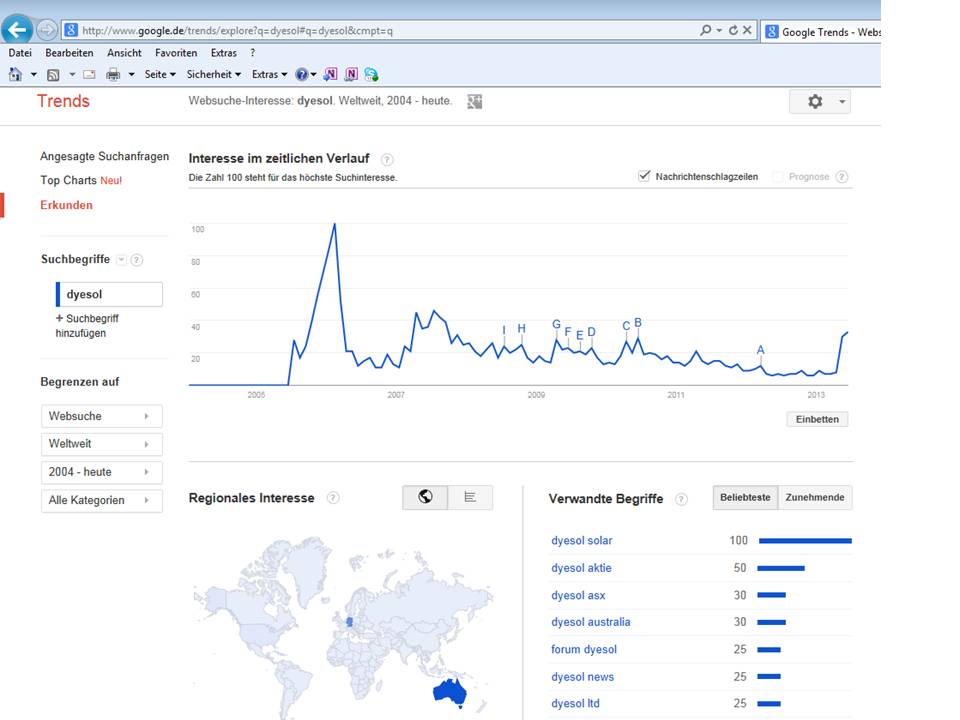Open the RSS feeds dropdown arrow
The height and width of the screenshot is (720, 960).
72,75
